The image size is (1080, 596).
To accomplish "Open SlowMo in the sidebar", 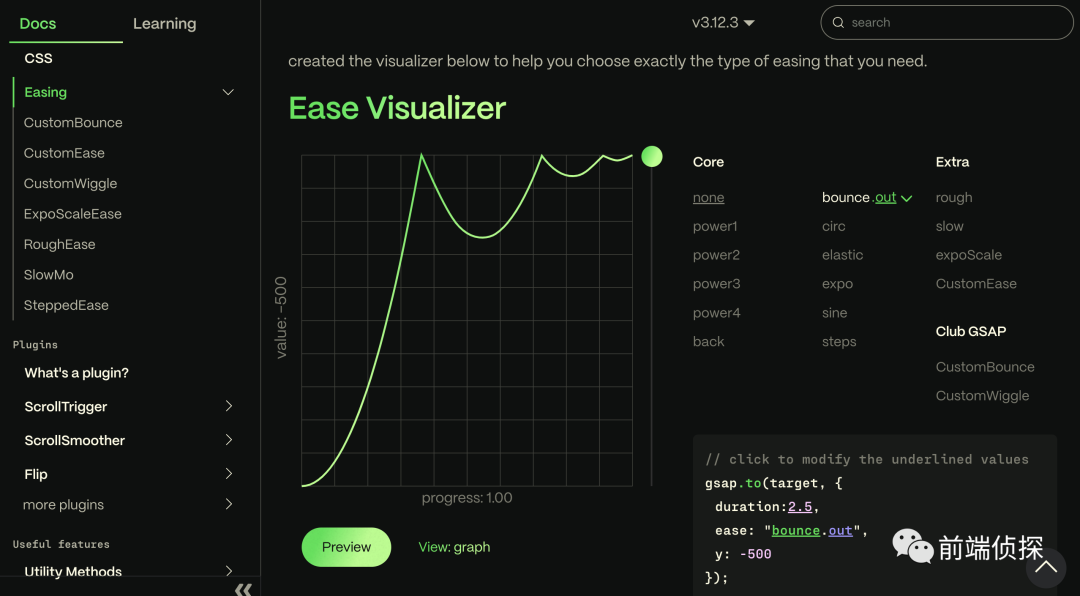I will point(48,274).
